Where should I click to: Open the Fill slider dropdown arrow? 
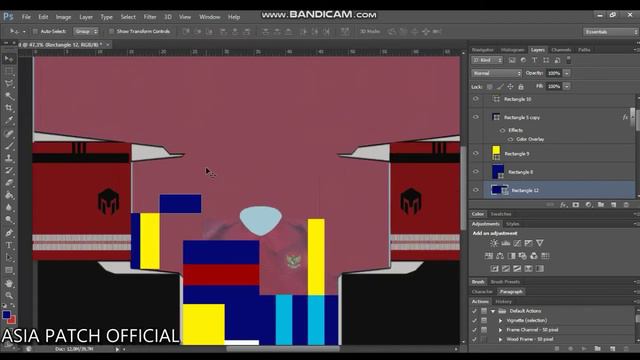[x=567, y=87]
